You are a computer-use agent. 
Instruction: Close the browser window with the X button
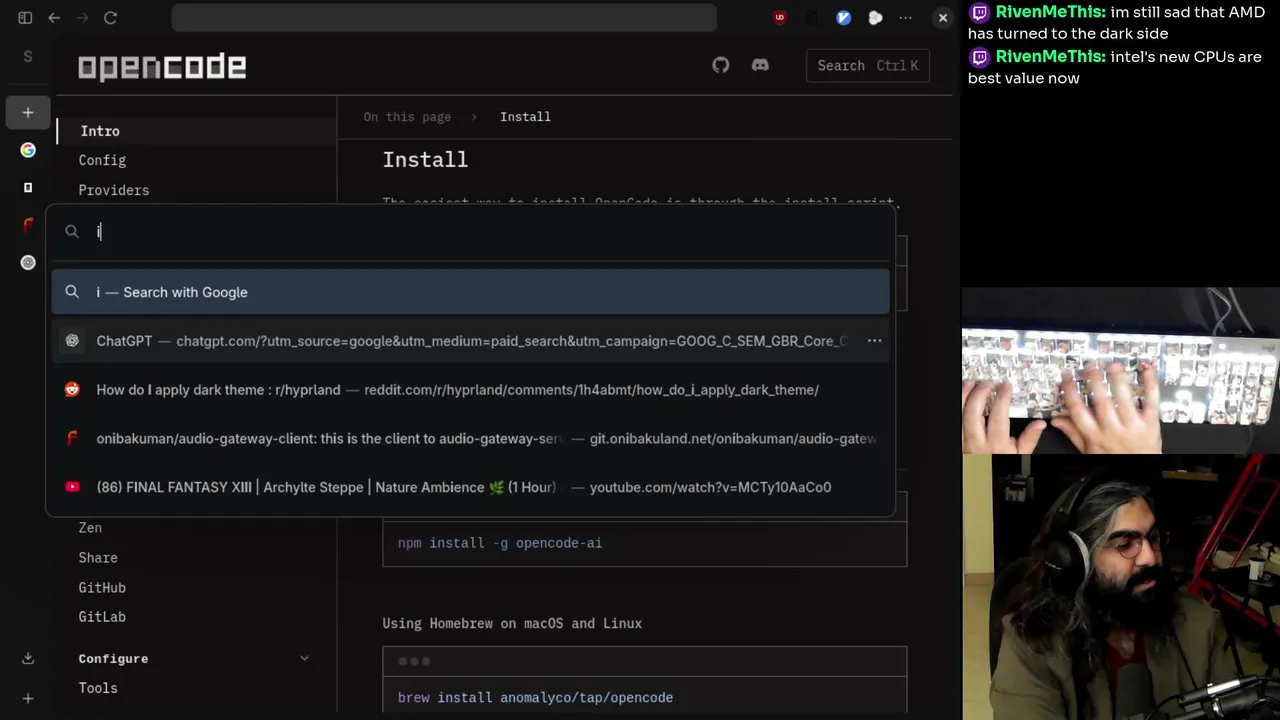pos(942,18)
